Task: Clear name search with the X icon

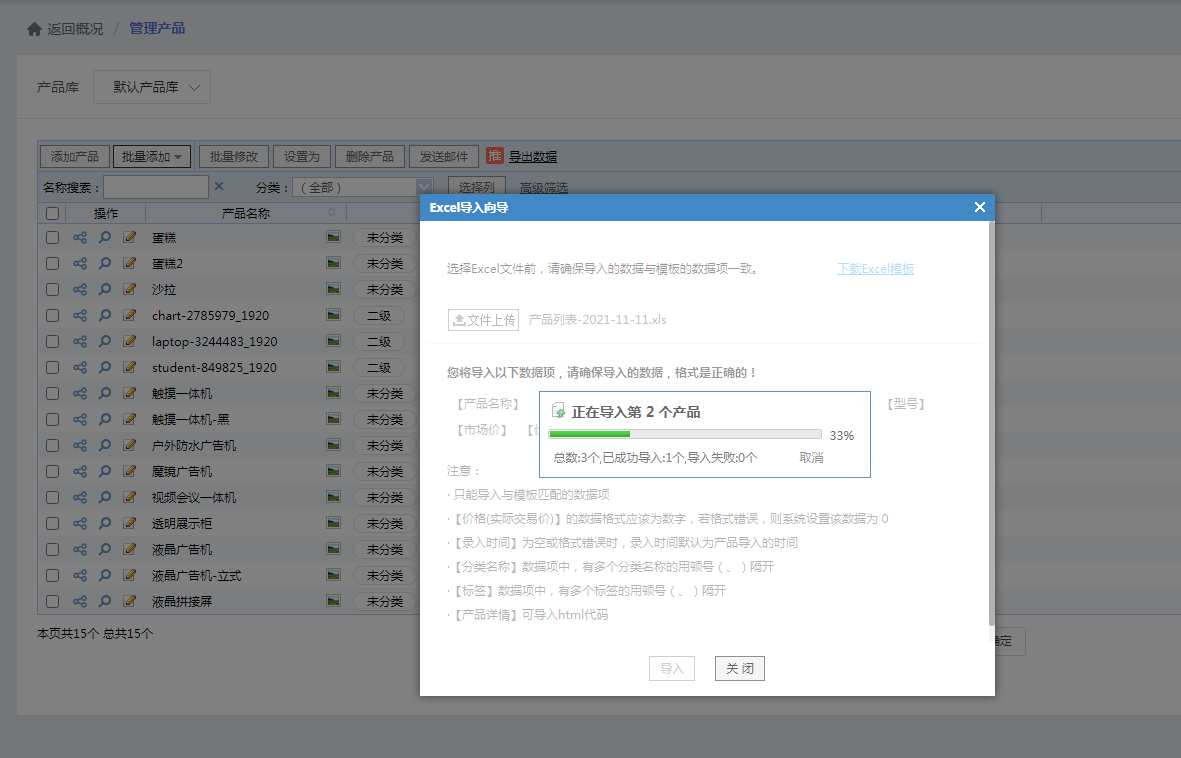Action: [x=218, y=186]
